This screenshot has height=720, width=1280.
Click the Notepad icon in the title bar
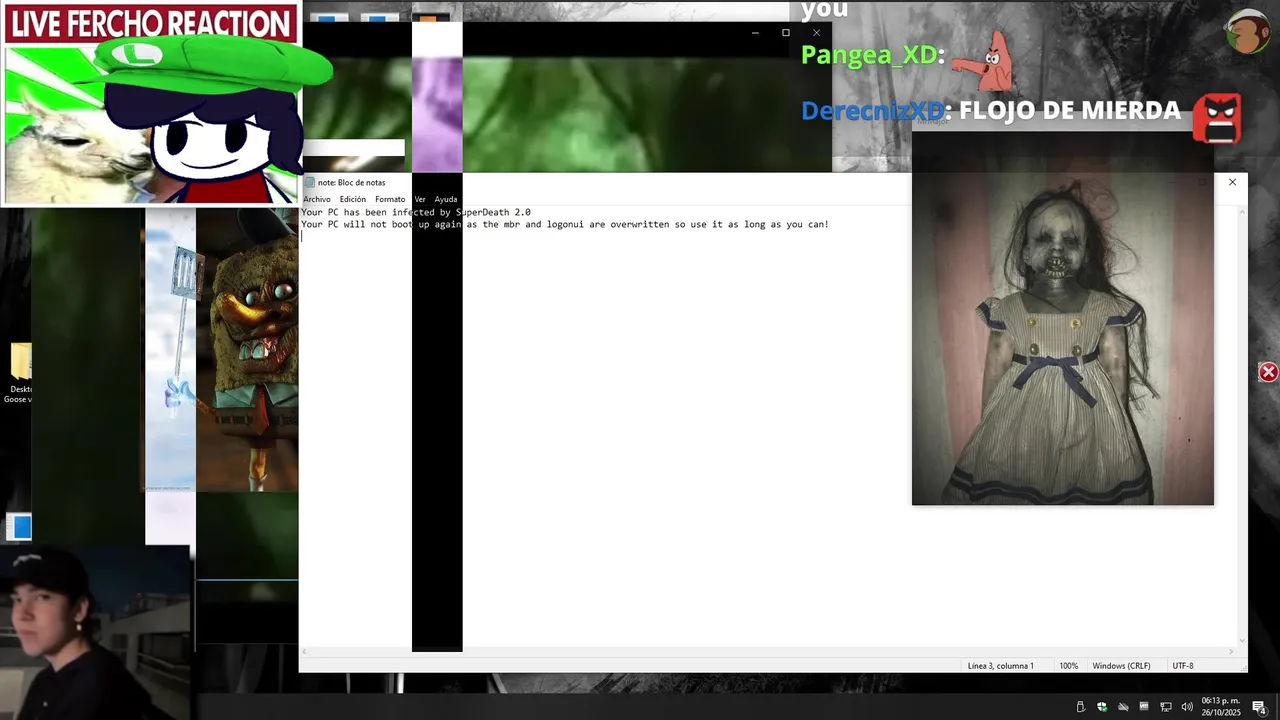pyautogui.click(x=309, y=183)
